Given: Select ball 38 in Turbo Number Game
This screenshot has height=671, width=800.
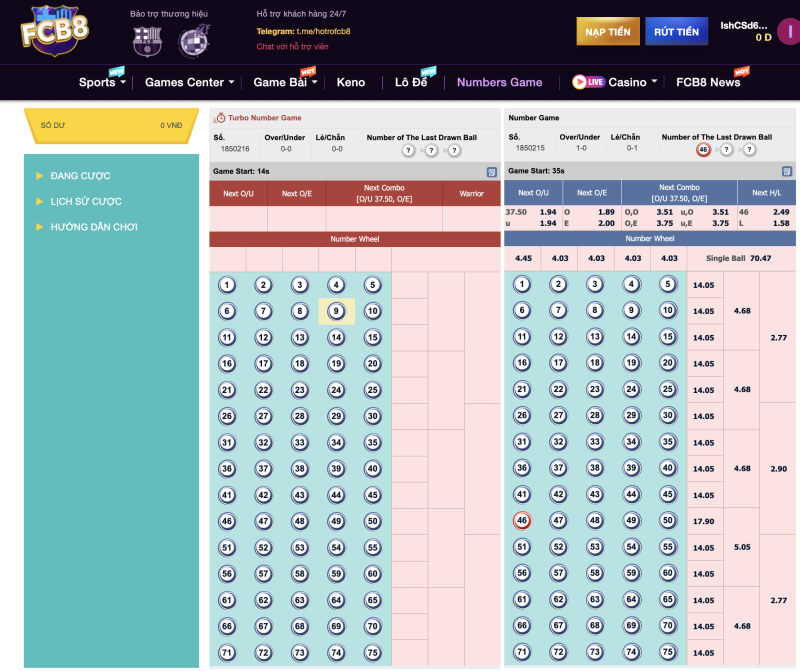Looking at the screenshot, I should (300, 469).
